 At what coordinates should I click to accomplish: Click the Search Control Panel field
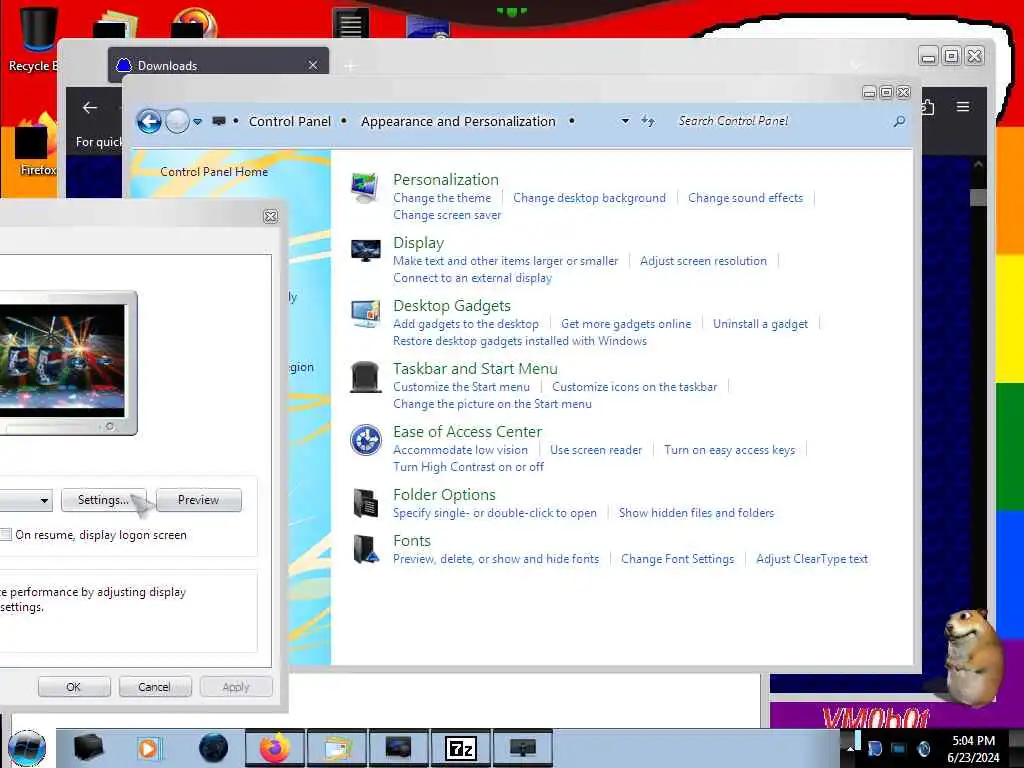(x=780, y=121)
